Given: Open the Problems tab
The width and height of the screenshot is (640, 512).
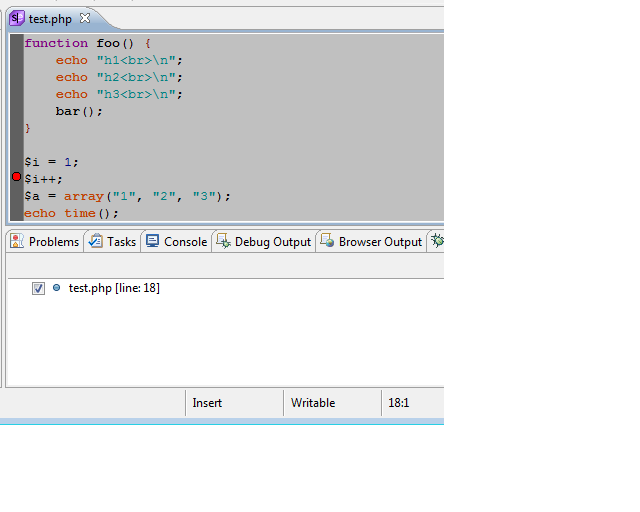Looking at the screenshot, I should pos(44,242).
